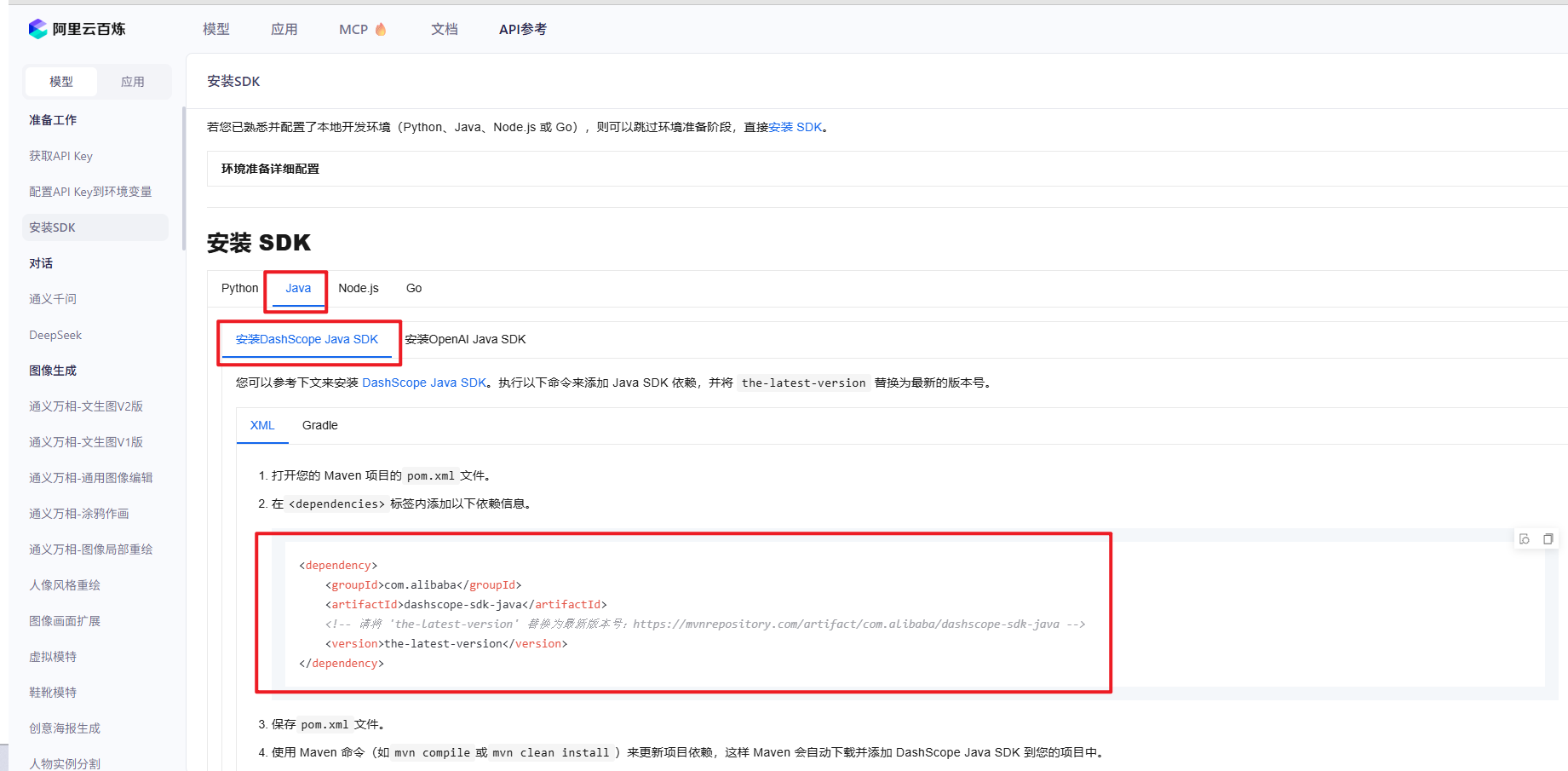The height and width of the screenshot is (771, 1568).
Task: Click the groupId com.alibaba code line
Action: [x=423, y=584]
